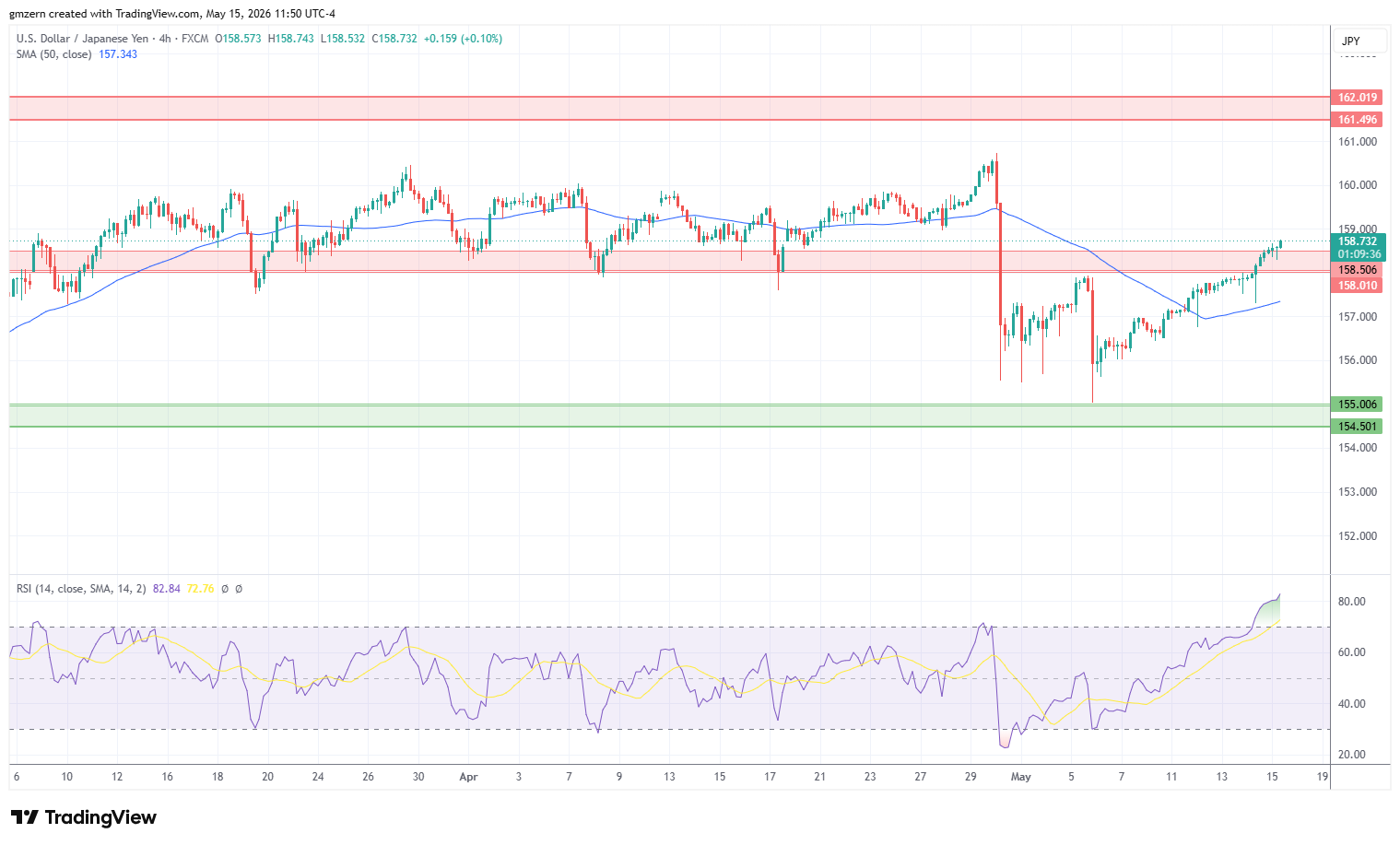Click the May label on time axis
Screen dimensions: 1400x845
1020,777
